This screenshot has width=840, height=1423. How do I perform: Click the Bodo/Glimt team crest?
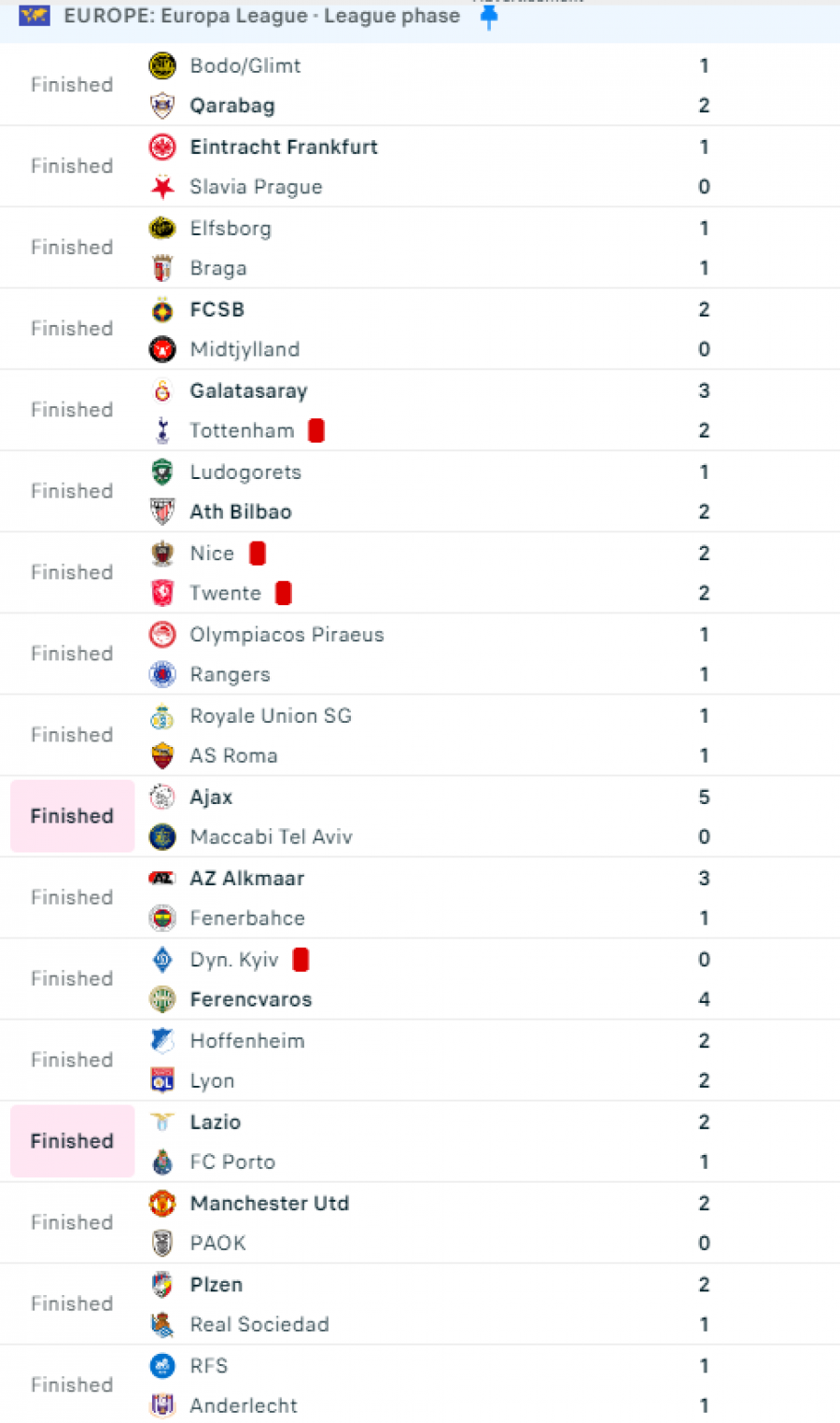(x=162, y=65)
